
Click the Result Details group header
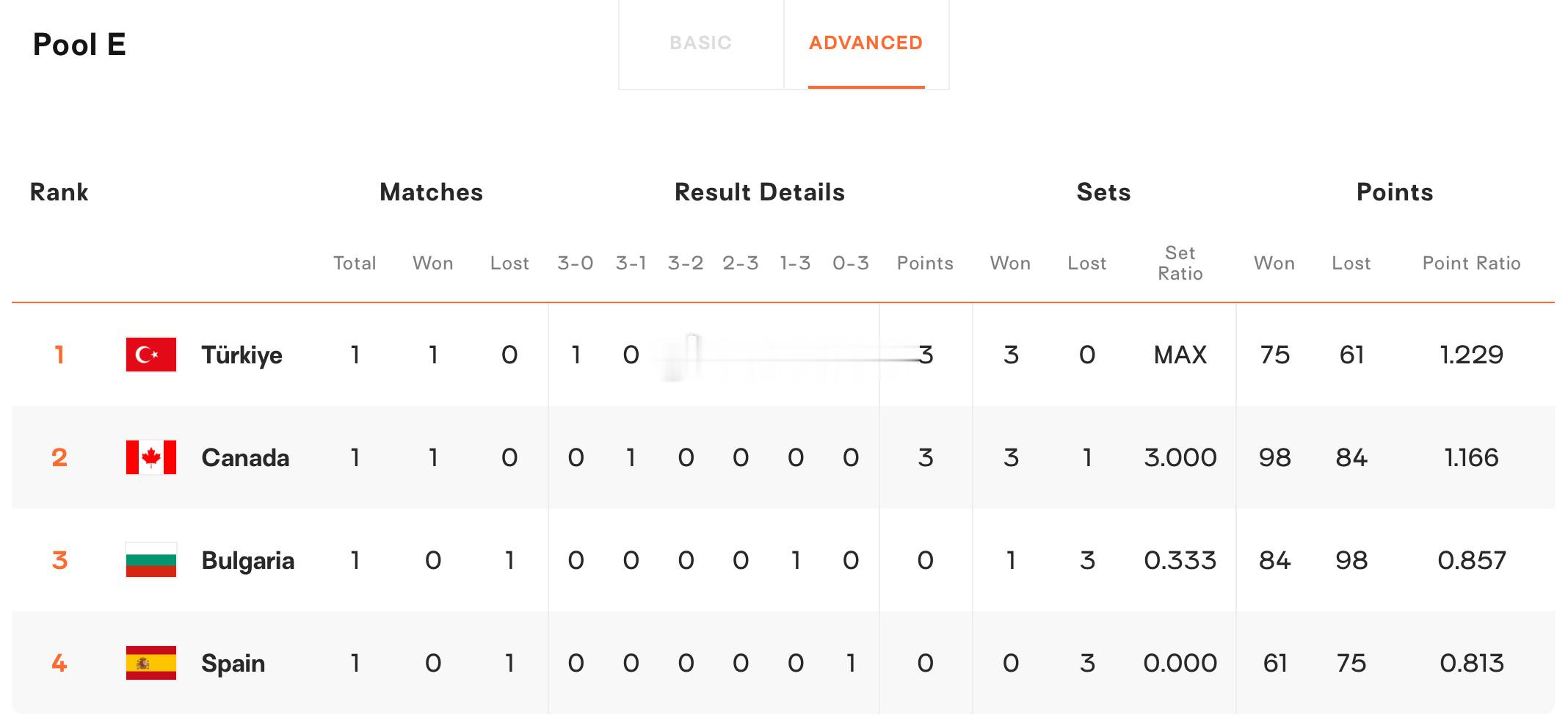point(760,192)
